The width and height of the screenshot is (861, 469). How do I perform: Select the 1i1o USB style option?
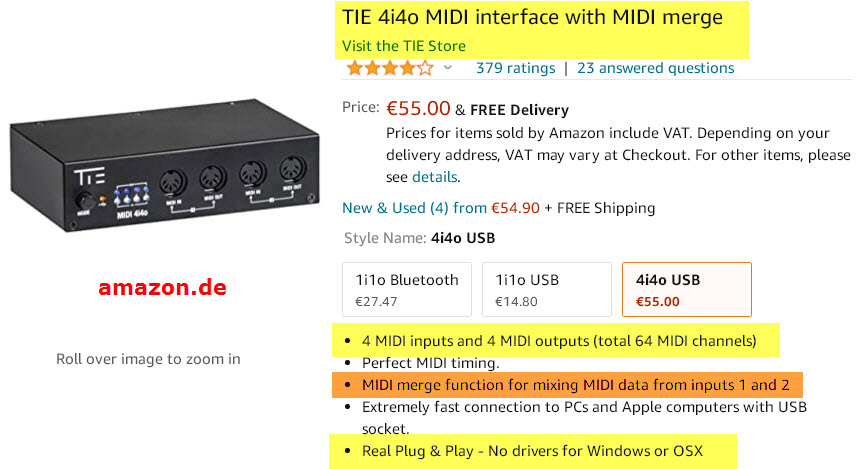pos(546,289)
